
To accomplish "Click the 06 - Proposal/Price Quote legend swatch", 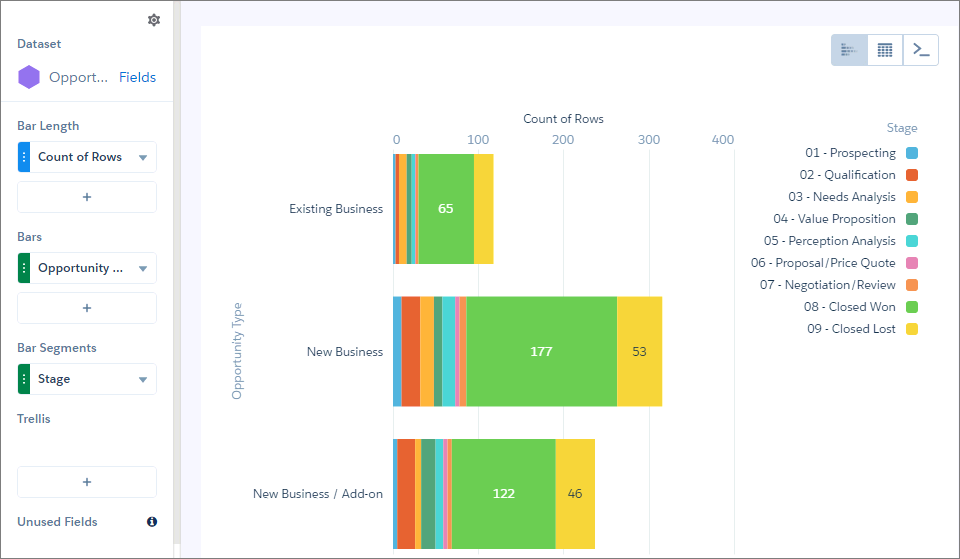I will click(912, 263).
